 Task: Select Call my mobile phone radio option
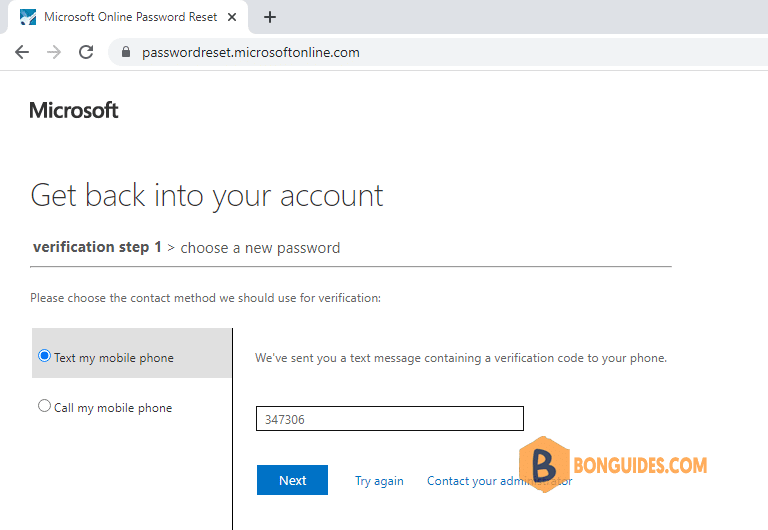click(x=44, y=406)
